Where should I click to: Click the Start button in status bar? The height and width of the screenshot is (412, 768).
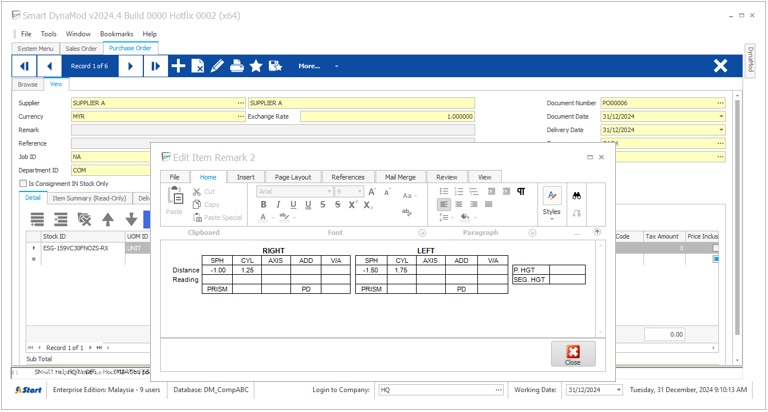28,390
